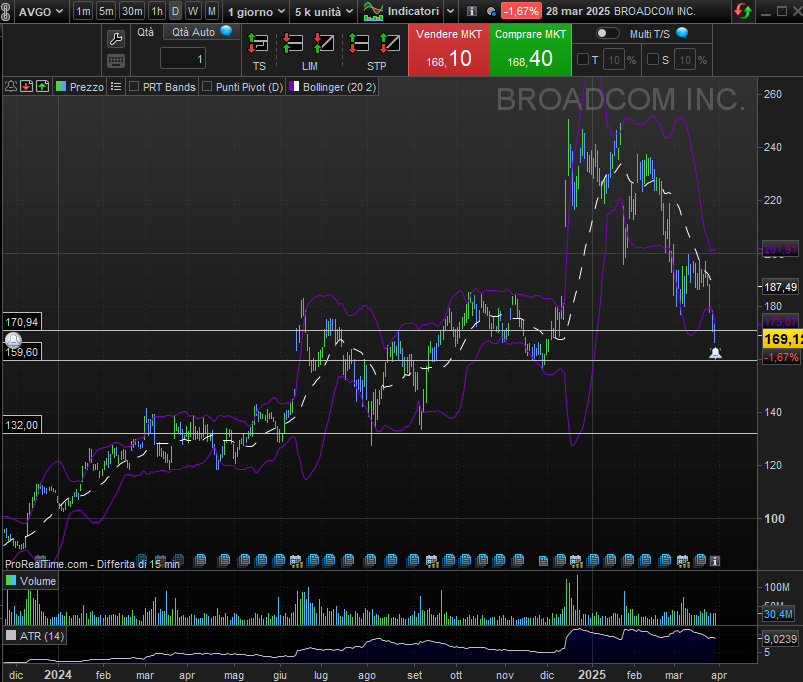Toggle the Punti Pivot (D) checkbox

[207, 87]
